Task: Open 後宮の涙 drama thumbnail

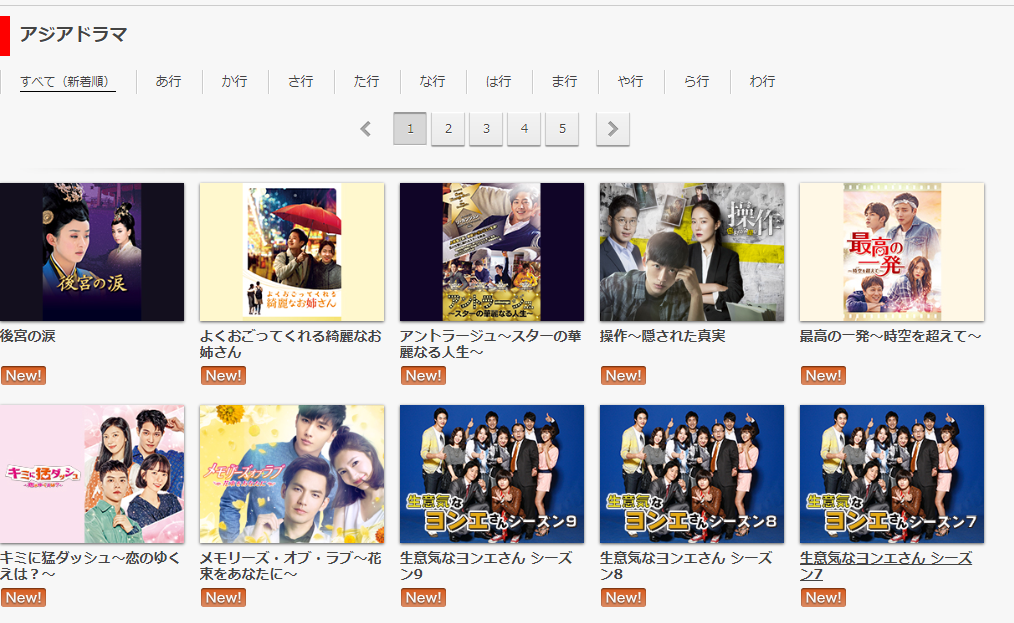Action: tap(92, 252)
